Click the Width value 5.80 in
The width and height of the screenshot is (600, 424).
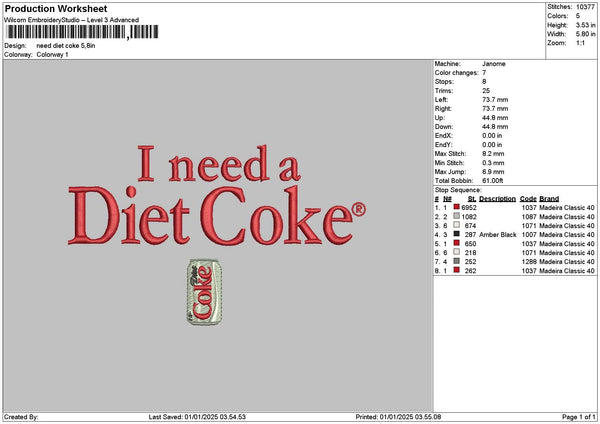coord(585,34)
